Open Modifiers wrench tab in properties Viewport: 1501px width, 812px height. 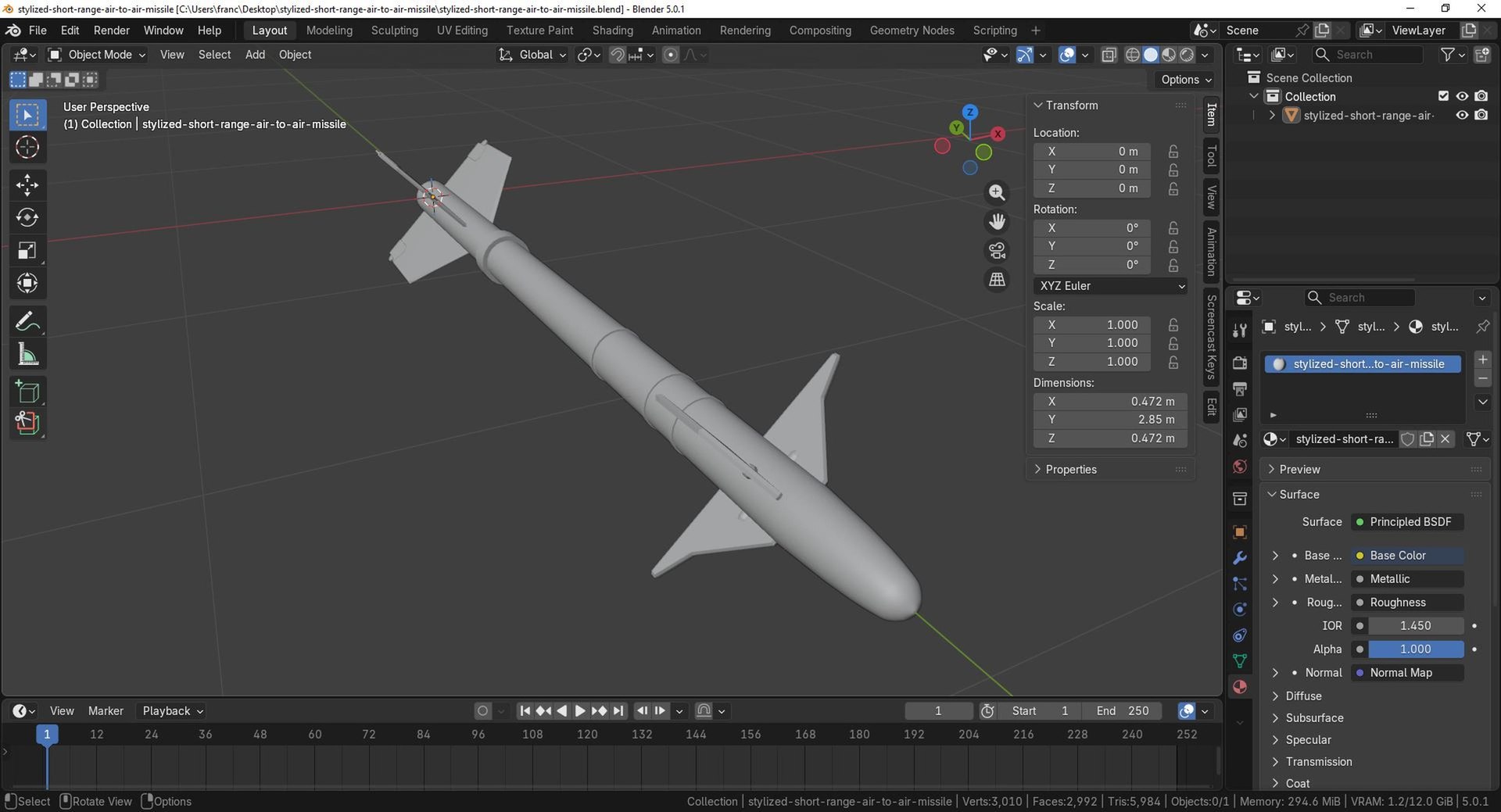pos(1240,558)
